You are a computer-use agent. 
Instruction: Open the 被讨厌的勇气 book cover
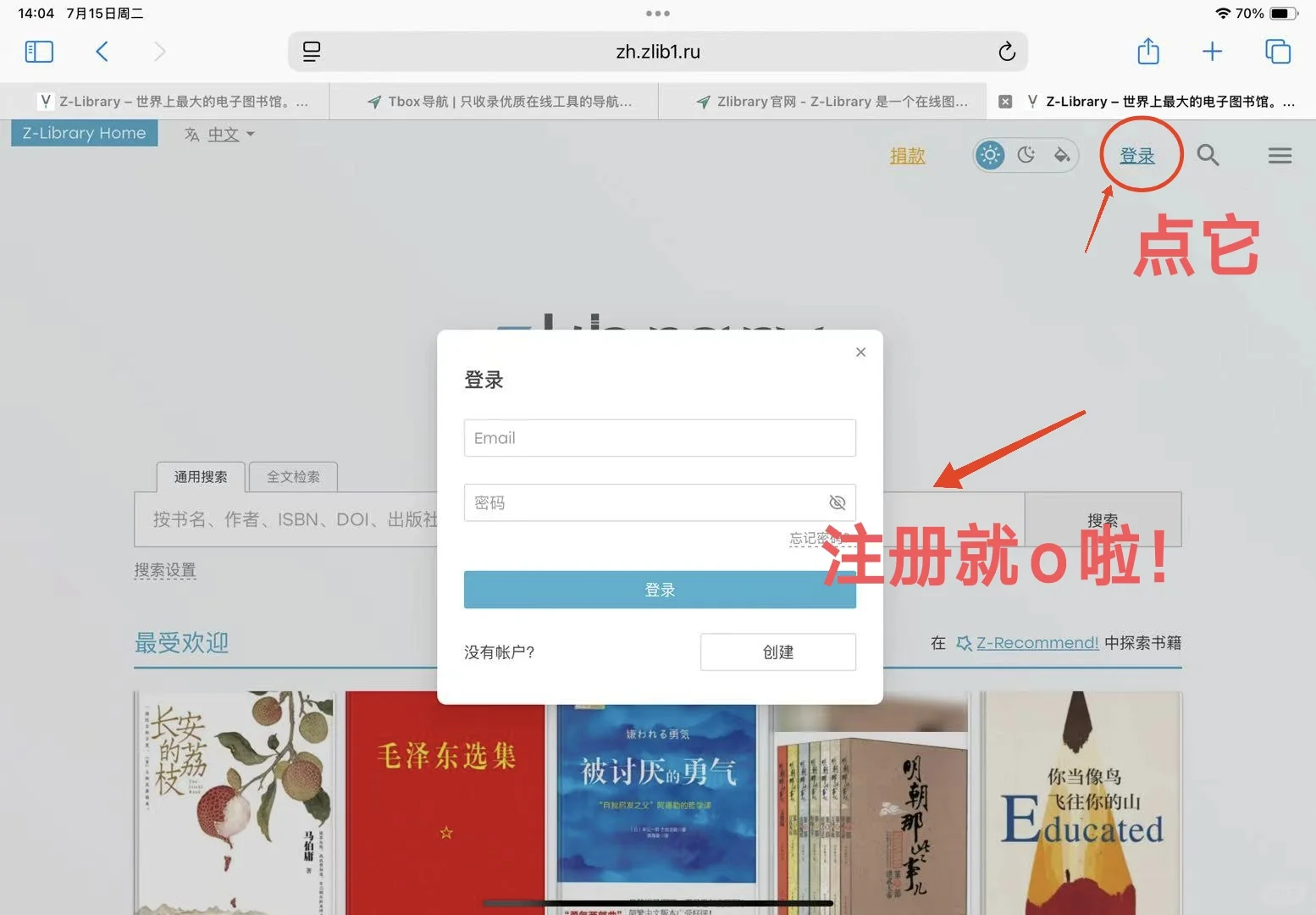[x=657, y=809]
